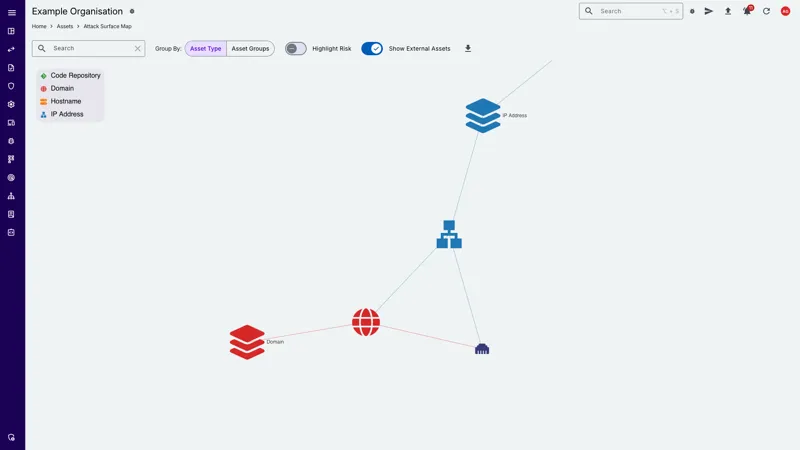Group by Asset Type
The width and height of the screenshot is (800, 450).
click(x=206, y=48)
